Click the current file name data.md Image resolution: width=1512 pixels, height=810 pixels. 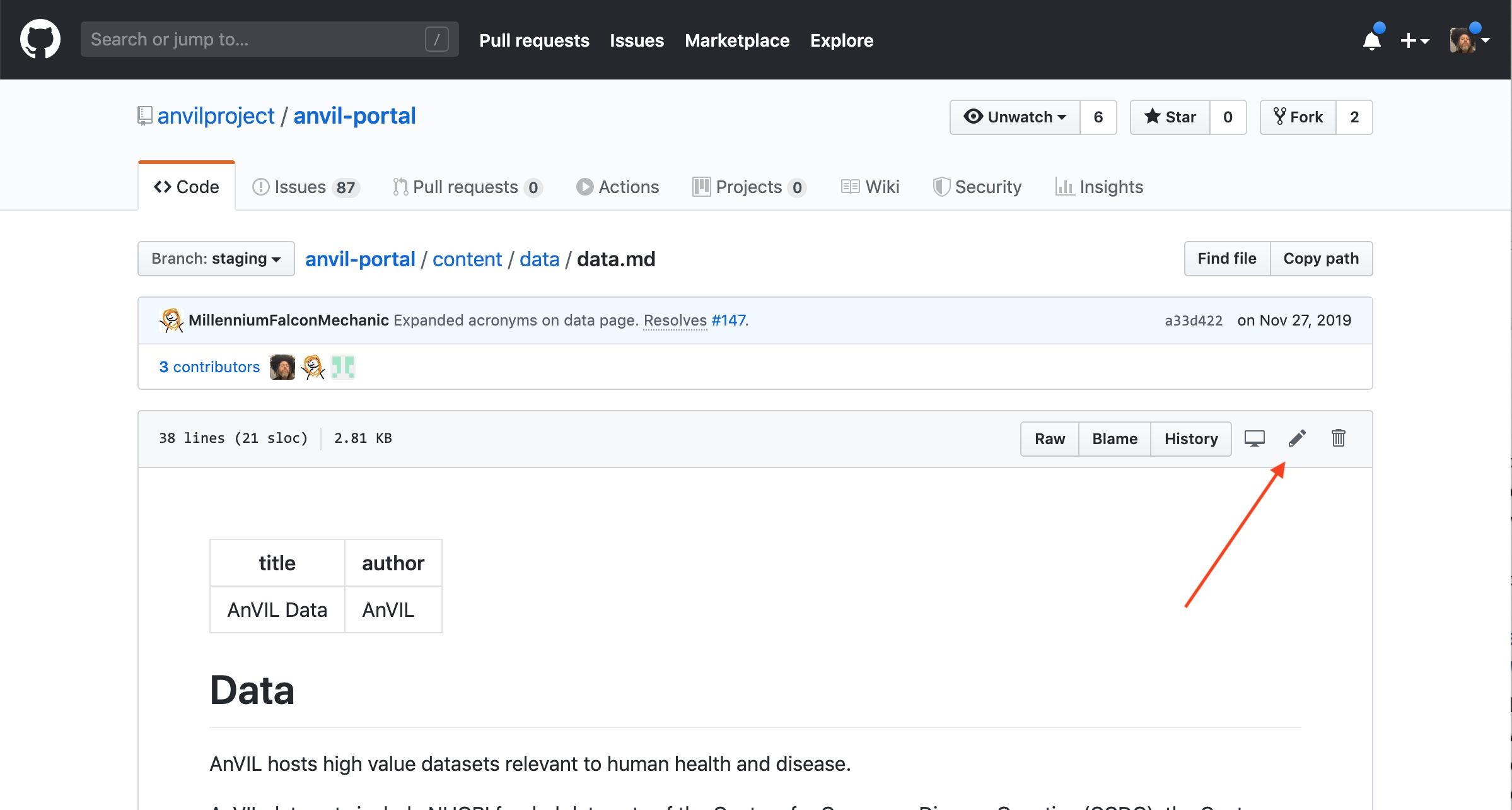pos(616,259)
